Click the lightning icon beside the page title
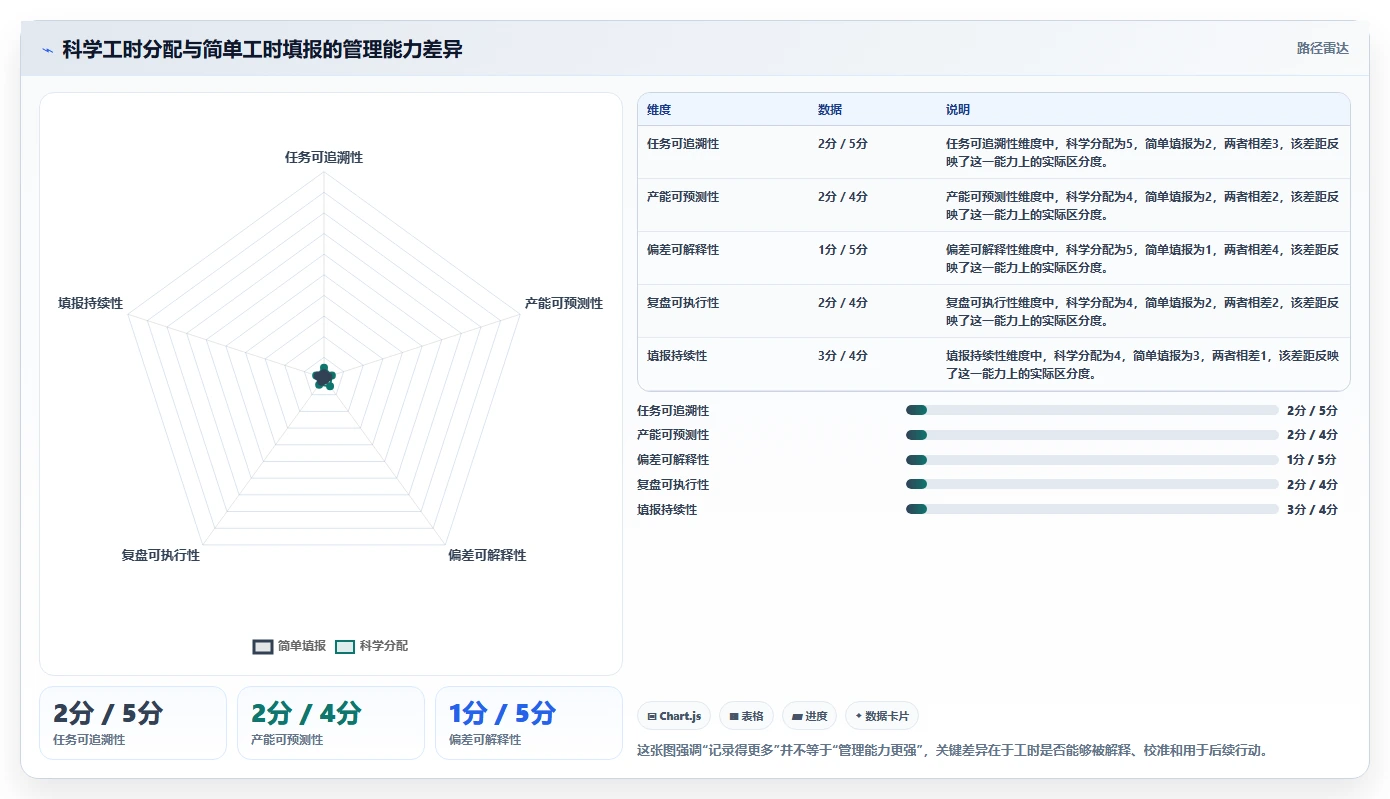This screenshot has height=799, width=1390. (47, 50)
